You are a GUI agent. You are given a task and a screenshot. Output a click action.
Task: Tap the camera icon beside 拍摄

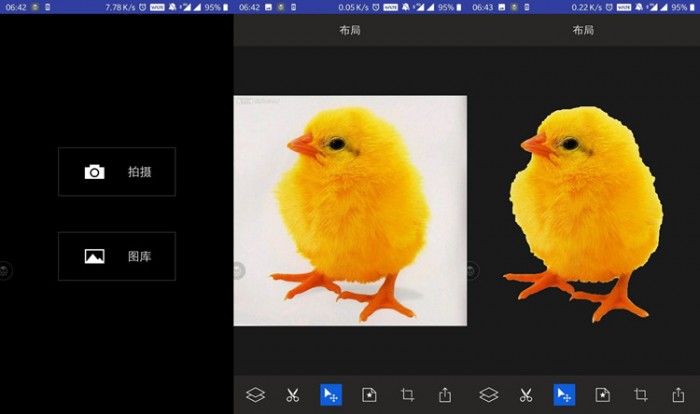(x=95, y=172)
